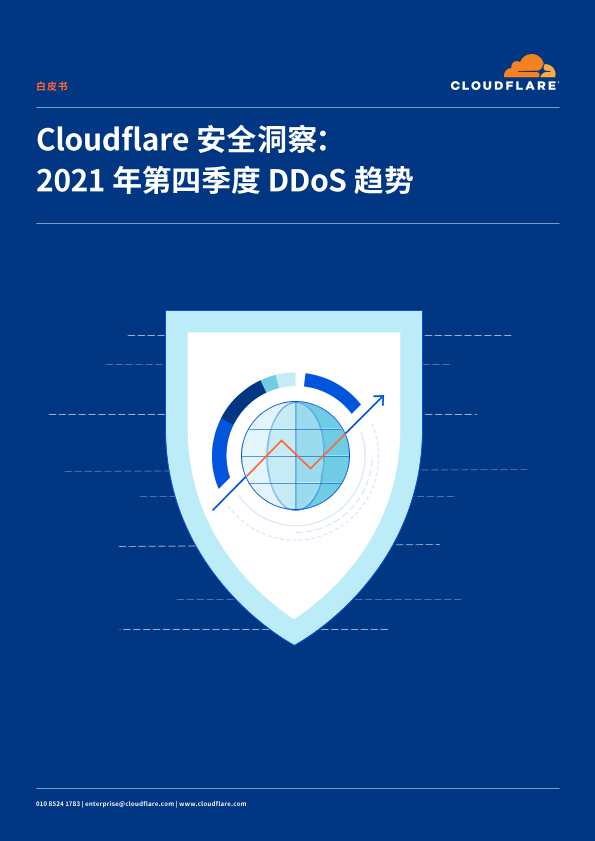Click the orange 白皮书 label

pyautogui.click(x=52, y=86)
